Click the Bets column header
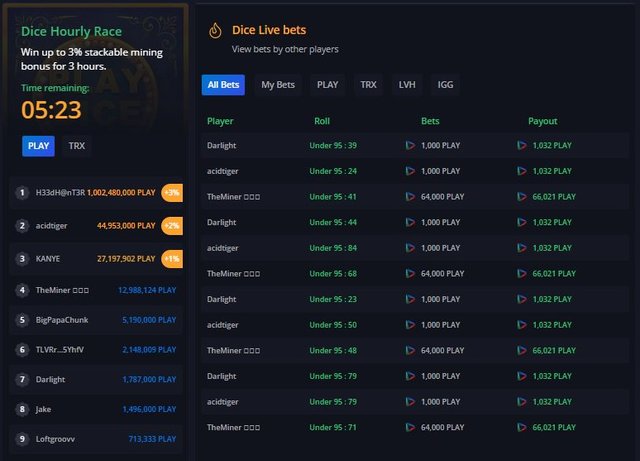The image size is (640, 461). 430,121
